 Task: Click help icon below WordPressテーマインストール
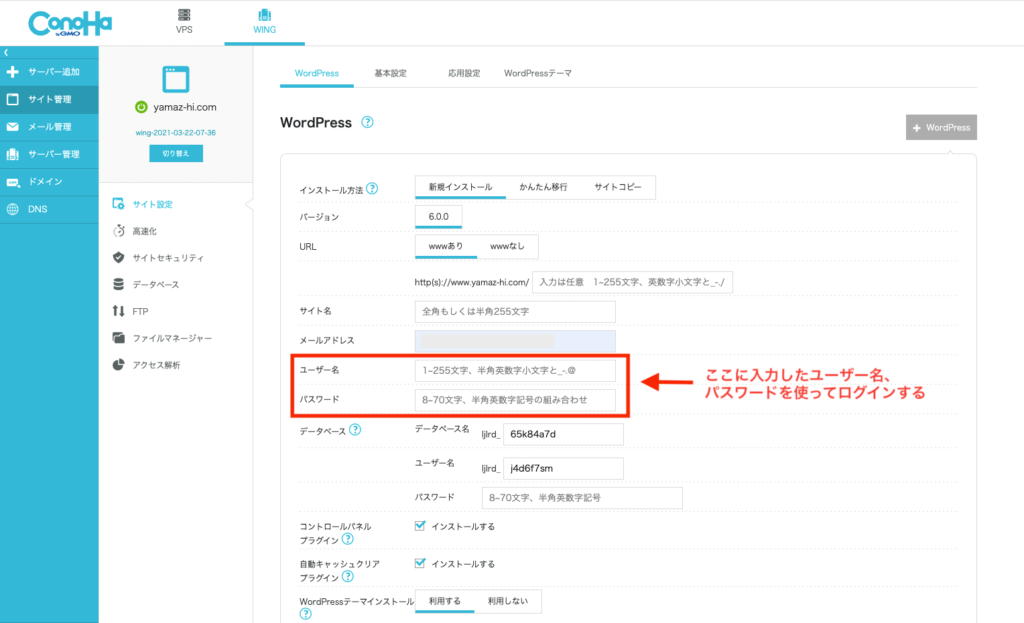tap(306, 614)
